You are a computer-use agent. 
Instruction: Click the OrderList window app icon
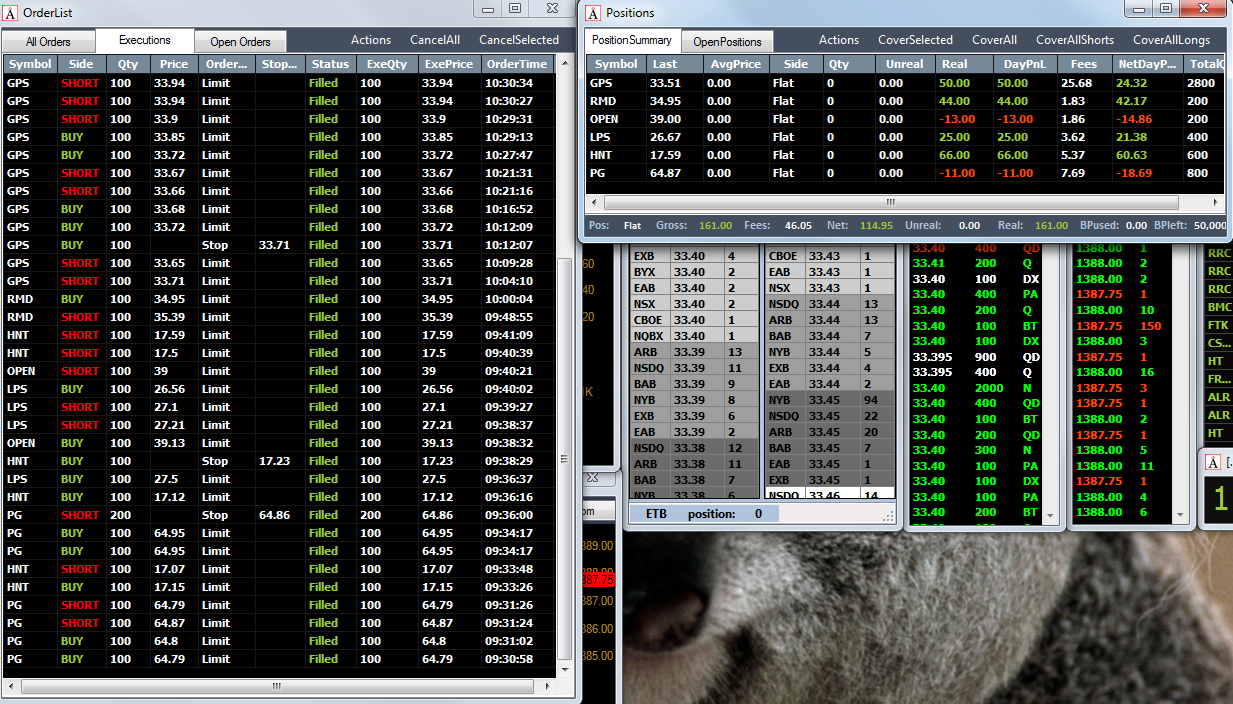(x=10, y=13)
